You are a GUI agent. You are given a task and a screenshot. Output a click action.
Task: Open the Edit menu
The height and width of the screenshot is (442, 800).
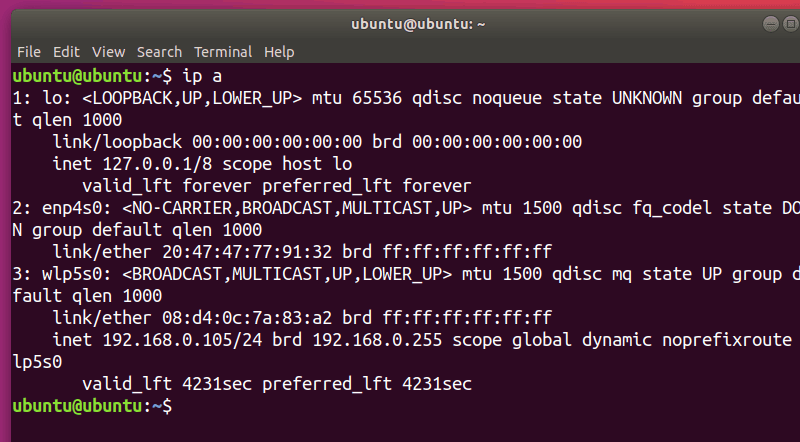[x=66, y=51]
